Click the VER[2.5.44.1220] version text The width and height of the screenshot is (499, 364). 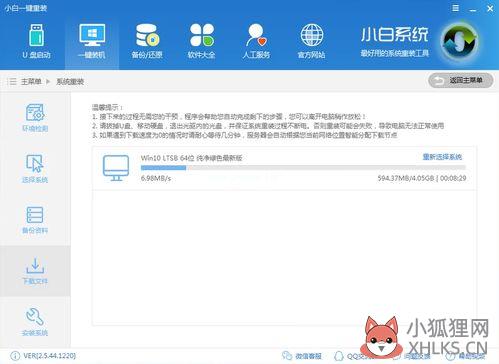click(50, 356)
